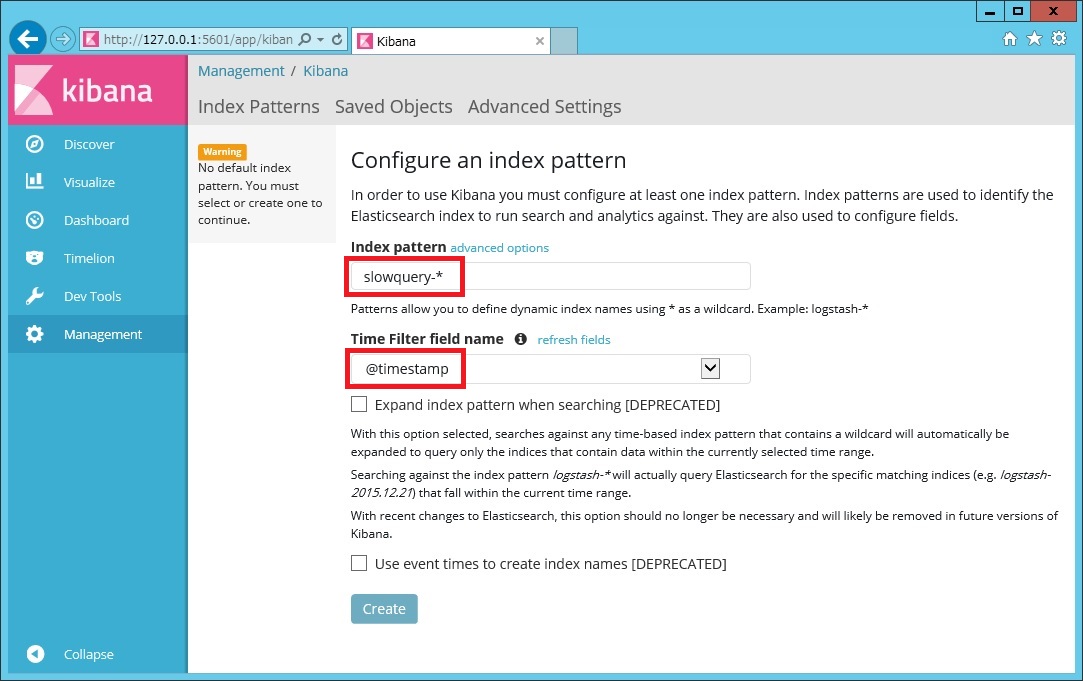Minimize the browser window

tap(990, 11)
